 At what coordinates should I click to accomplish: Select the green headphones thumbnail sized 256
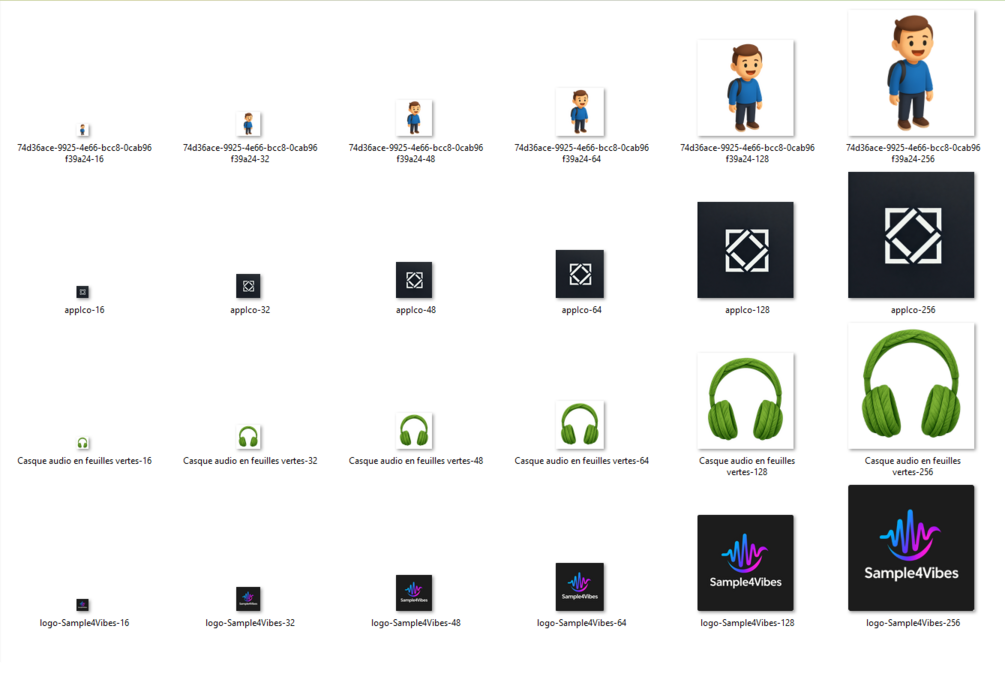(911, 386)
